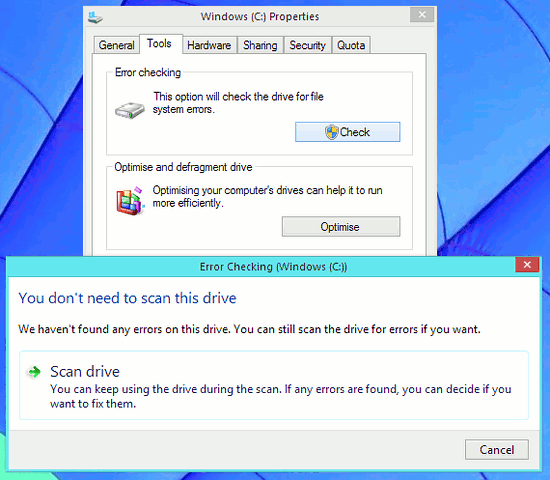The image size is (550, 480).
Task: Open the Security tab
Action: pos(308,45)
